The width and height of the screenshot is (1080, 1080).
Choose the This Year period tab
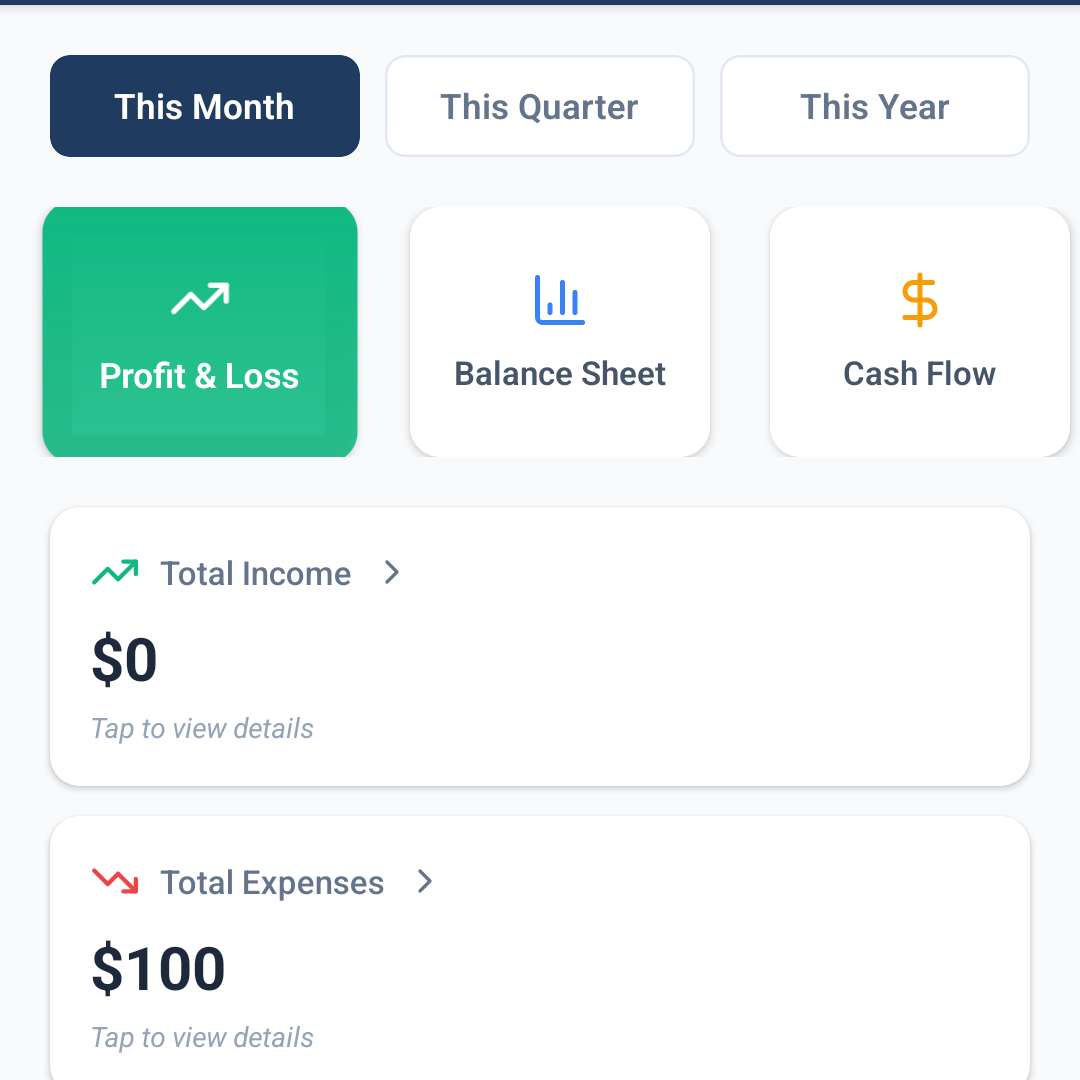(874, 107)
